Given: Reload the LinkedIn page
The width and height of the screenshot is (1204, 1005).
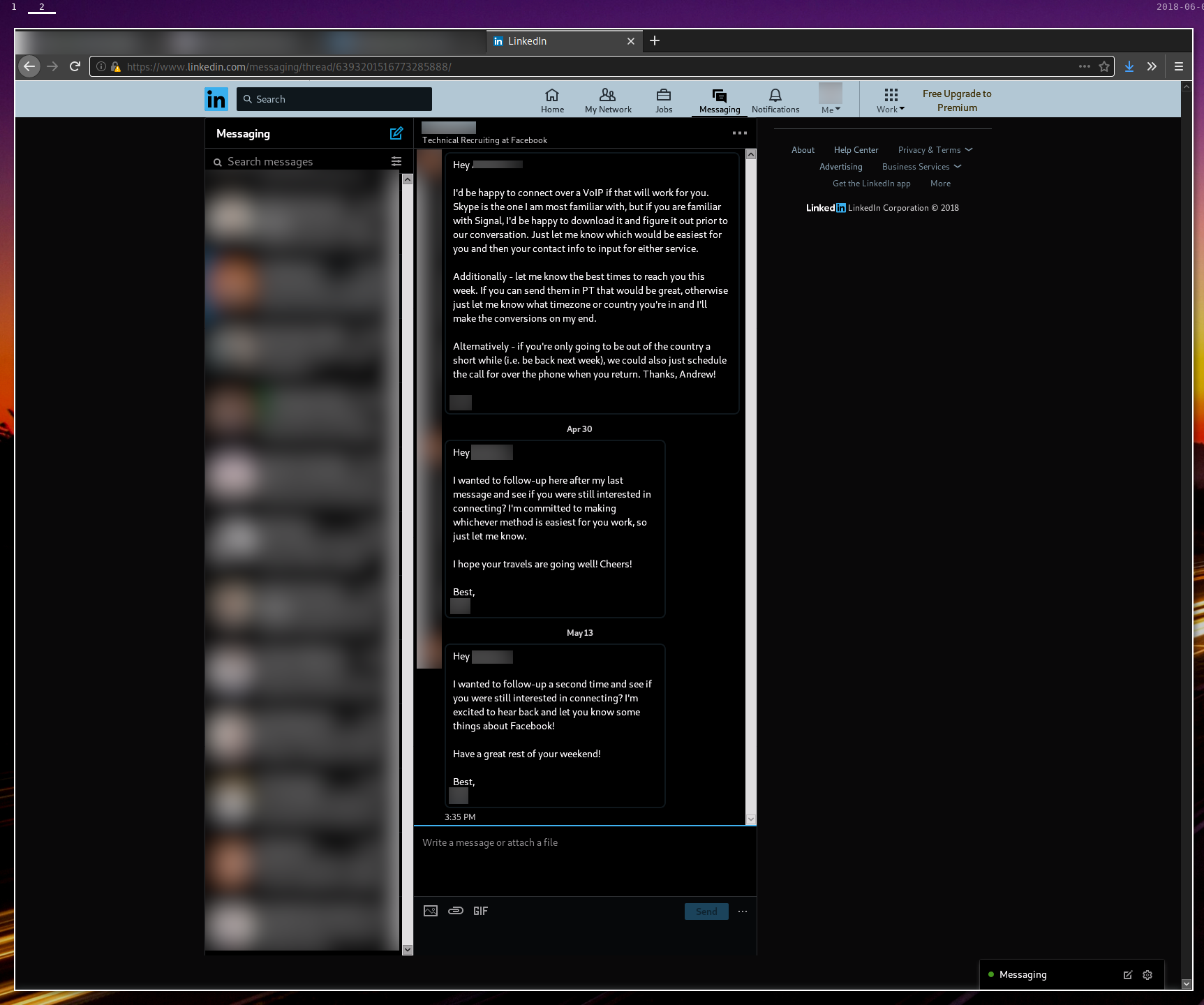Looking at the screenshot, I should point(75,66).
